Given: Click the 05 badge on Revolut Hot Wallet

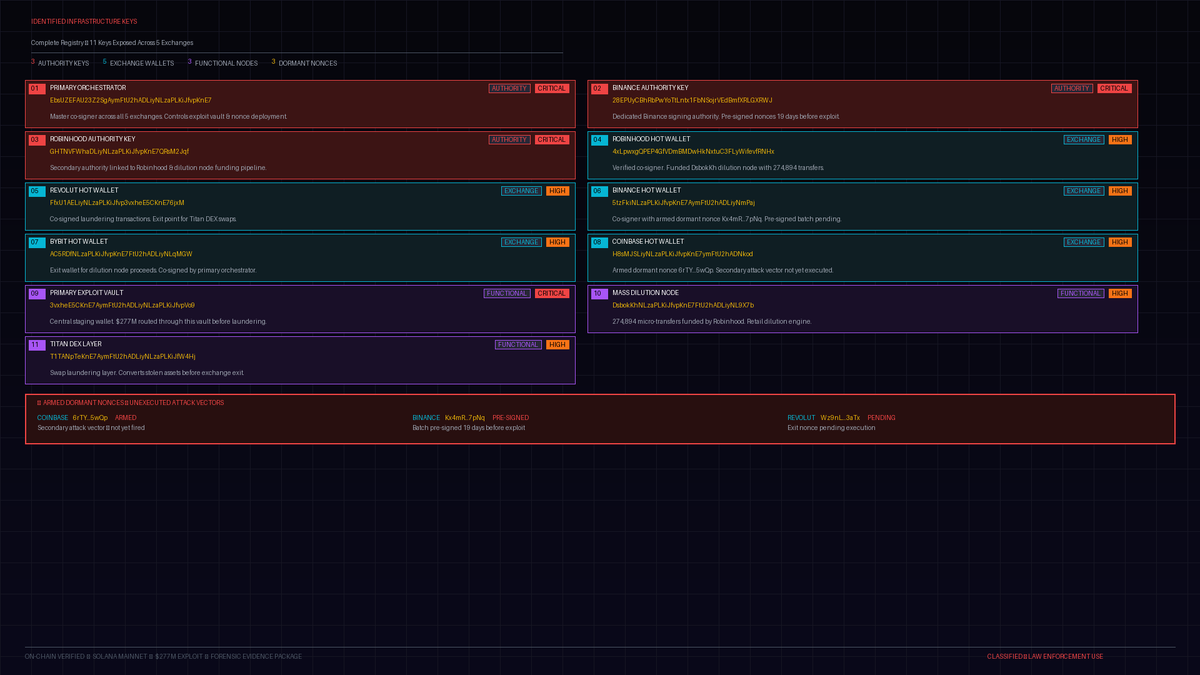Looking at the screenshot, I should coord(36,190).
